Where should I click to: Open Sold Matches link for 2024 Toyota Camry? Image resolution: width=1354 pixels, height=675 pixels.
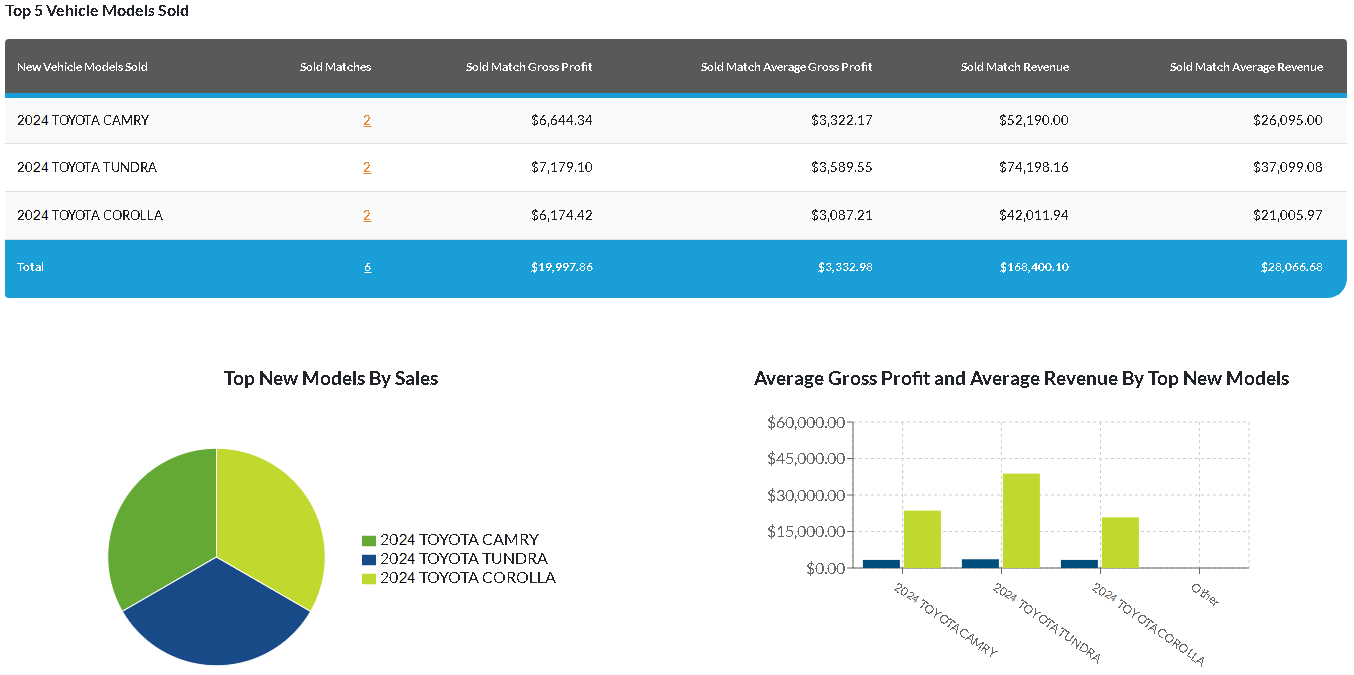click(367, 120)
